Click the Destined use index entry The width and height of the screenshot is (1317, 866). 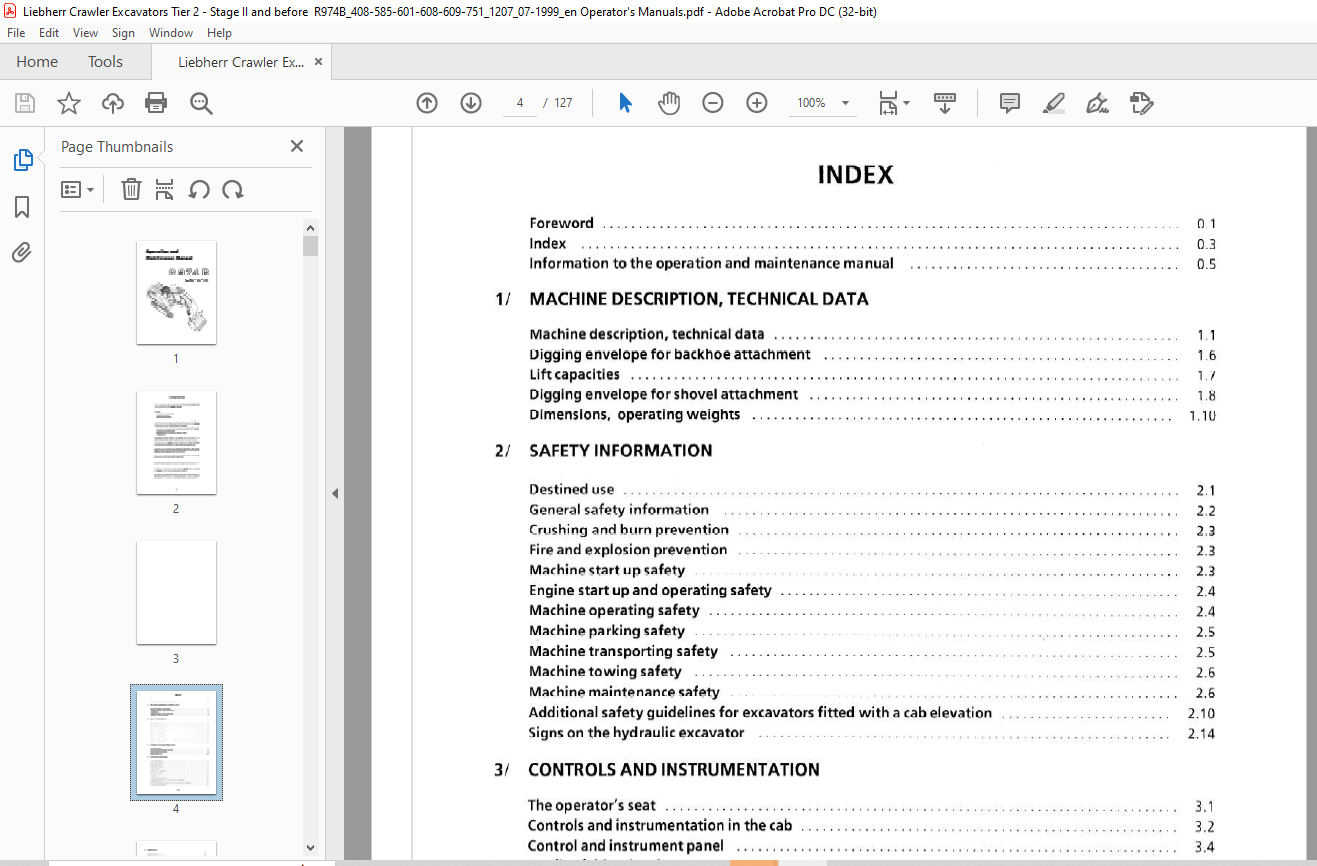click(x=572, y=490)
